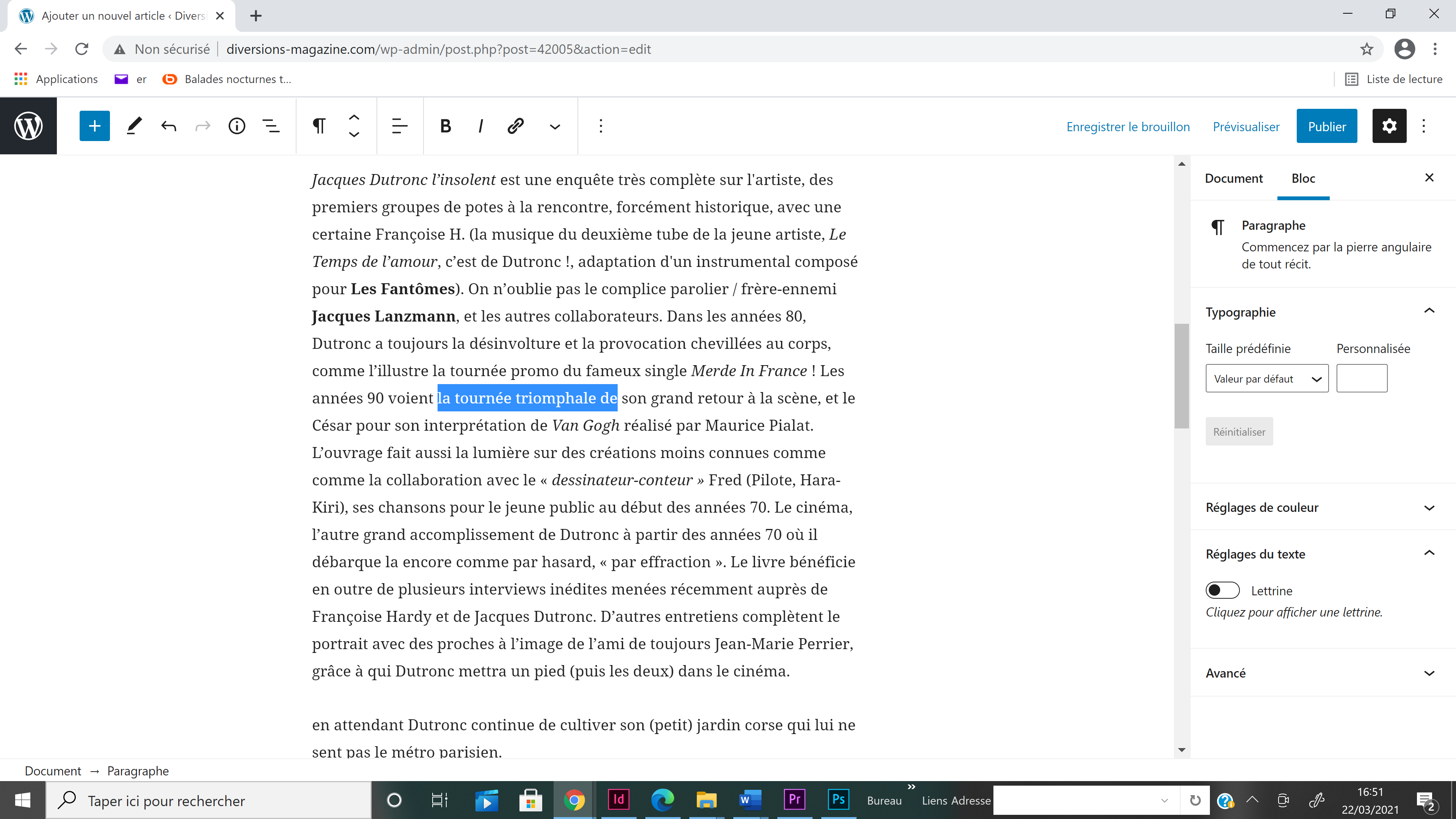This screenshot has height=819, width=1456.
Task: Click browser back arrow
Action: 21,49
